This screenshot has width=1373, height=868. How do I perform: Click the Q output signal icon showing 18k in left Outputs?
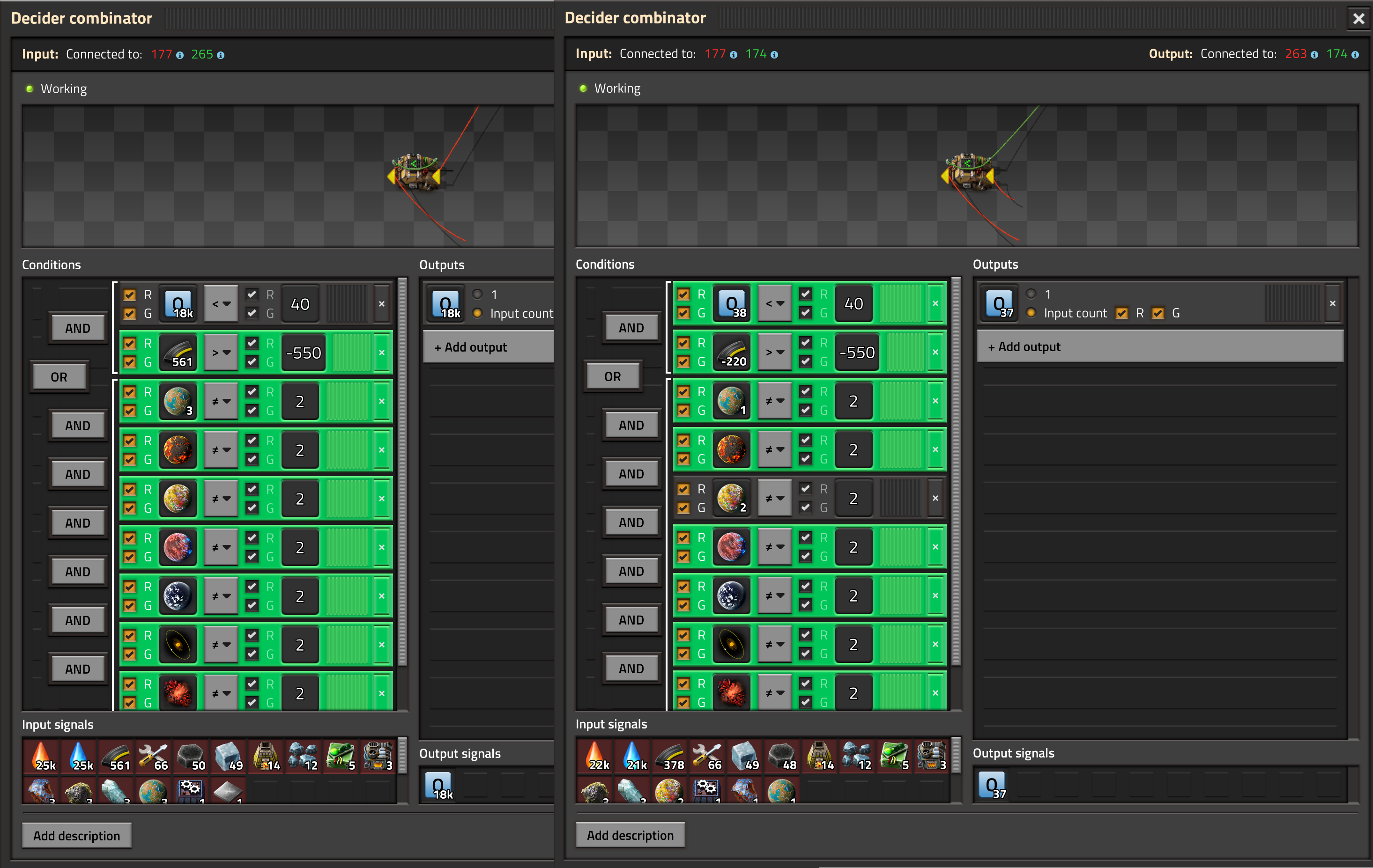[446, 304]
